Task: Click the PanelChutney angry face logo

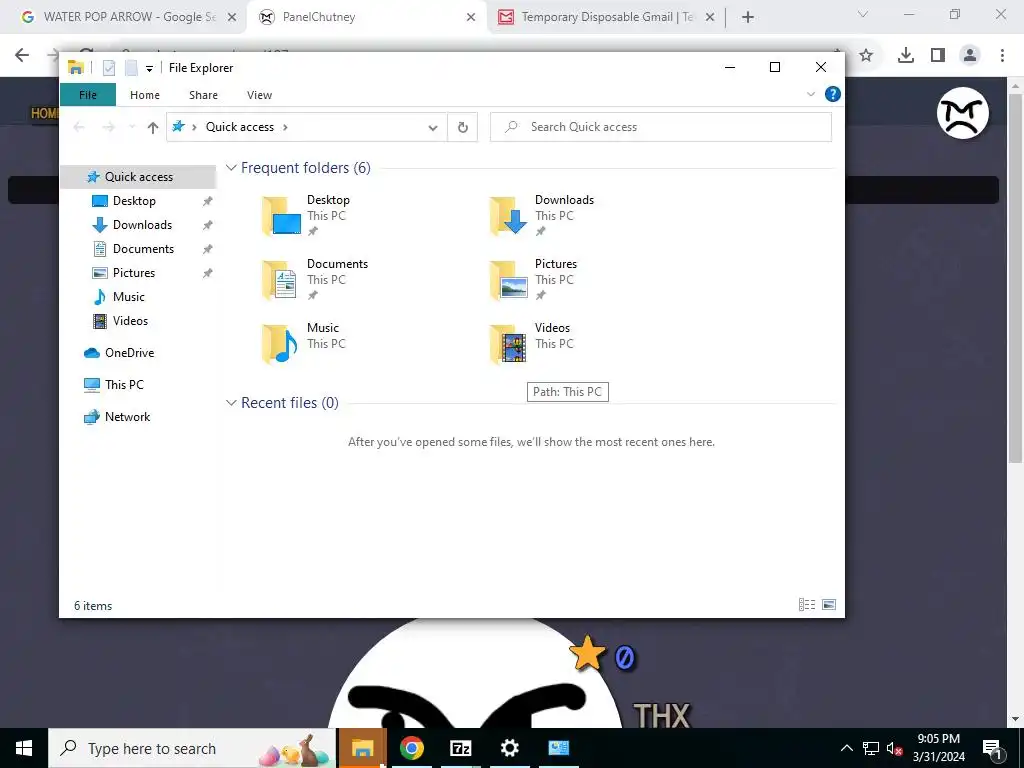Action: click(963, 113)
